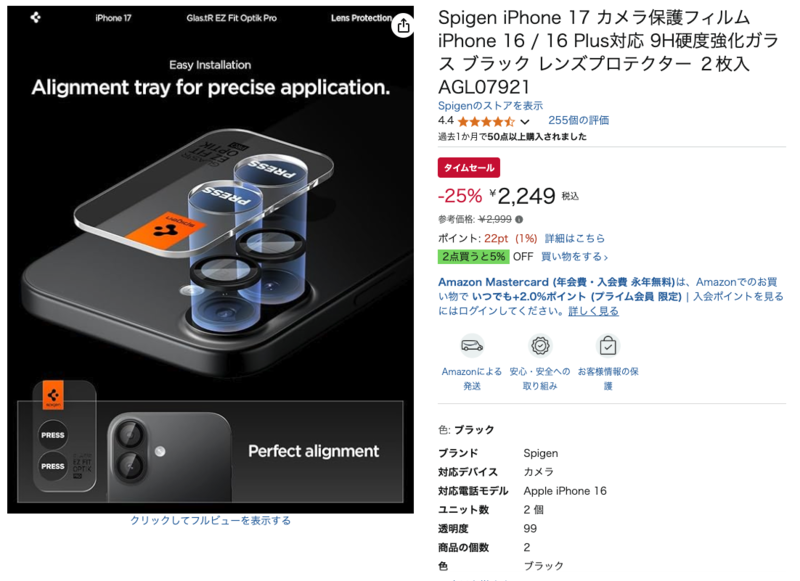Open the 買い物をする arrow link
This screenshot has height=581, width=800.
tap(574, 257)
